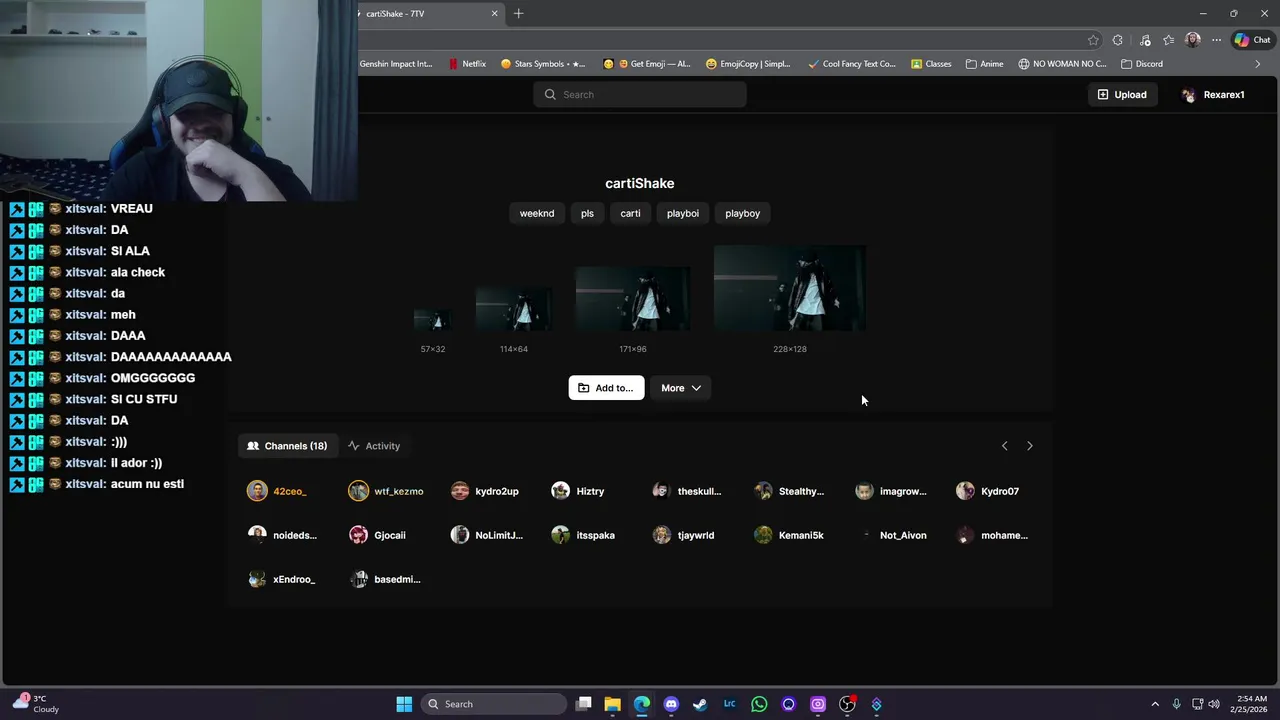This screenshot has height=720, width=1280.
Task: Open channel theskull...
Action: coord(686,491)
